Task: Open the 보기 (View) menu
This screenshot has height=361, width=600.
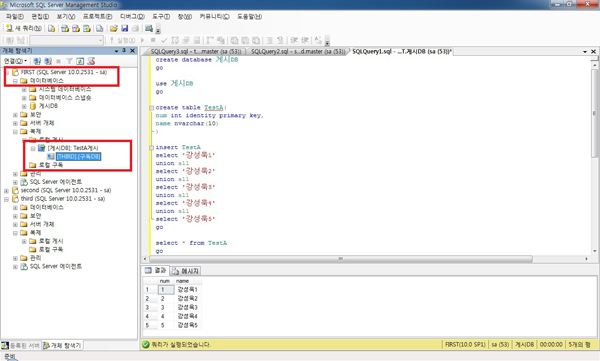Action: 66,16
